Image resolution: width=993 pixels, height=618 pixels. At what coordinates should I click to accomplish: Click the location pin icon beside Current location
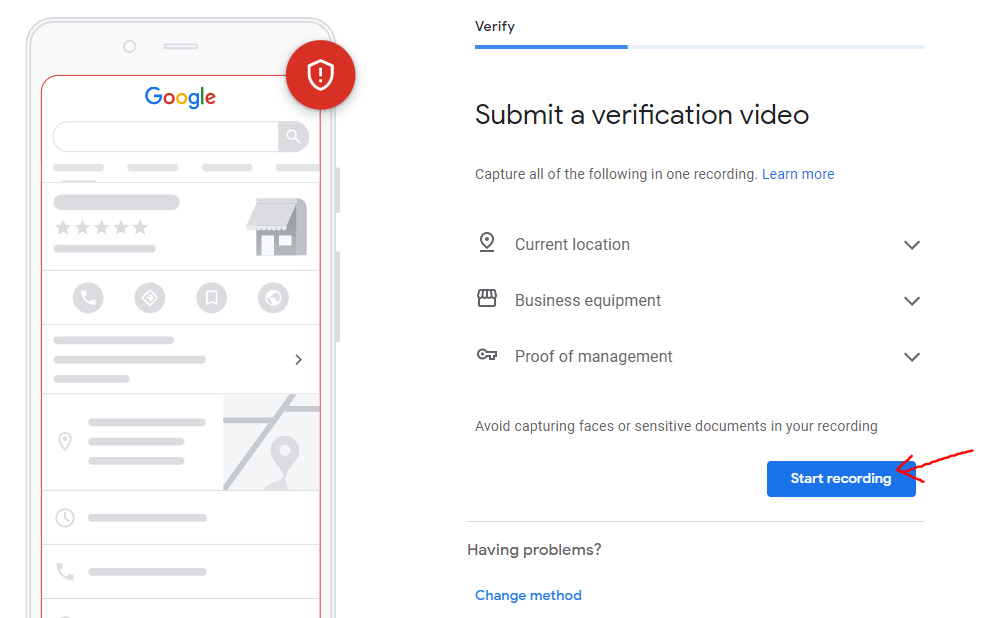click(487, 243)
